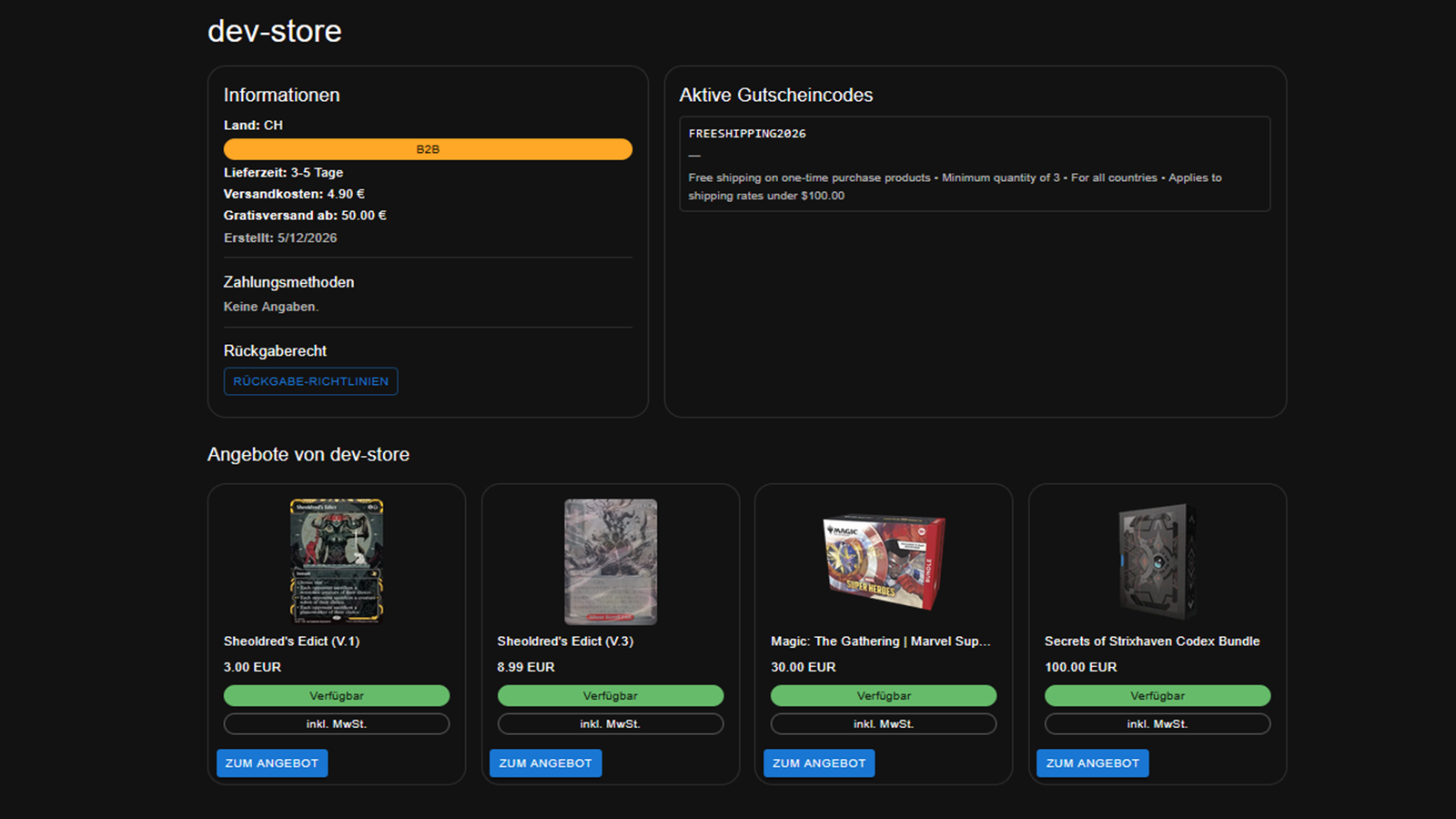Viewport: 1456px width, 819px height.
Task: Click the orange B2B badge
Action: [x=428, y=149]
